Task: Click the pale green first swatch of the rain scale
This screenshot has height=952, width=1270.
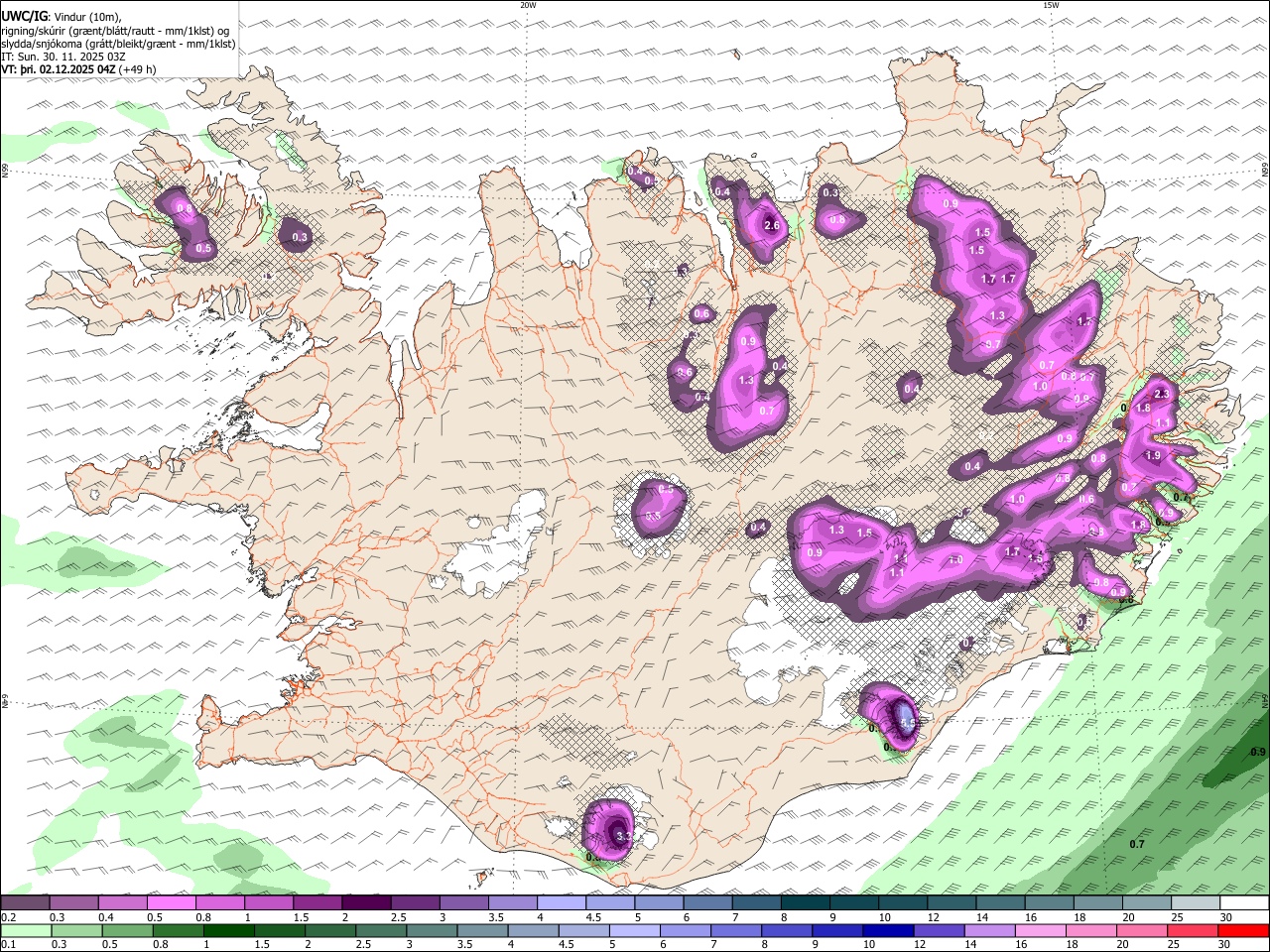Action: pyautogui.click(x=26, y=931)
